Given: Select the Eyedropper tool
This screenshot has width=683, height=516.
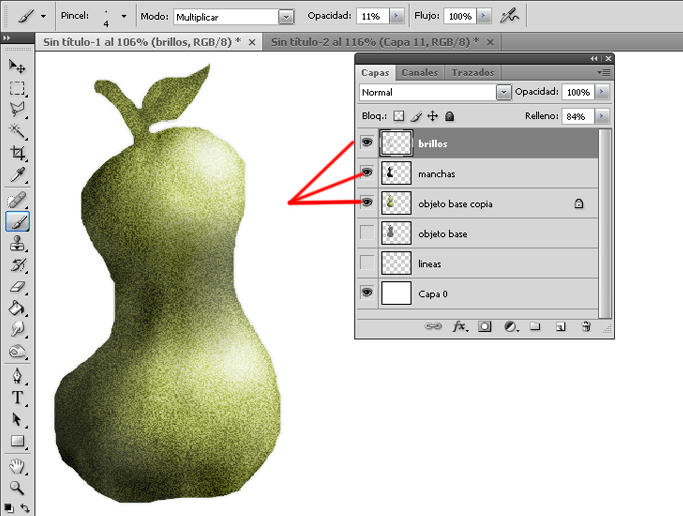Looking at the screenshot, I should pyautogui.click(x=17, y=175).
